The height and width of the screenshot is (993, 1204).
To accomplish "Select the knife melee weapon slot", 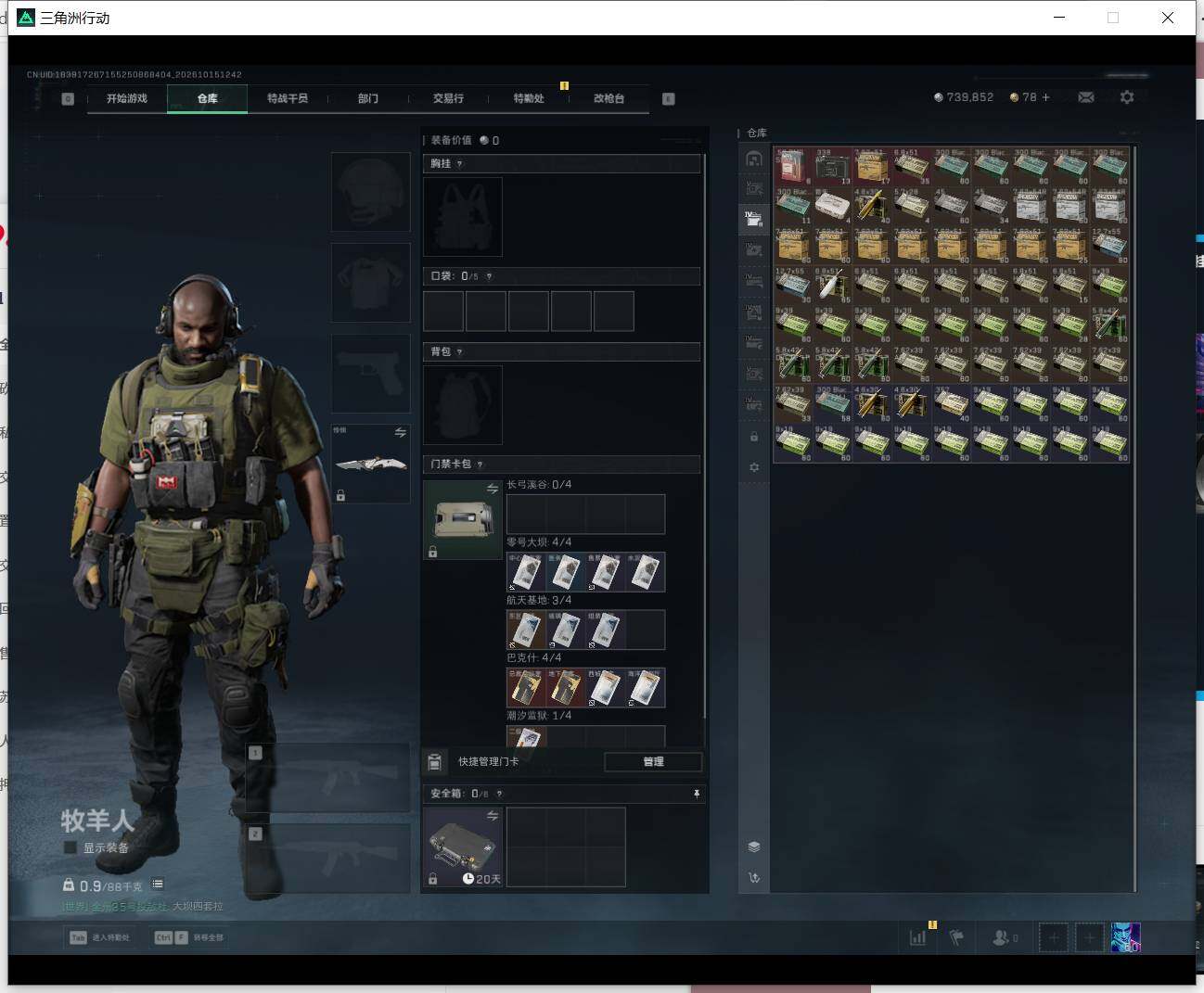I will pyautogui.click(x=371, y=464).
